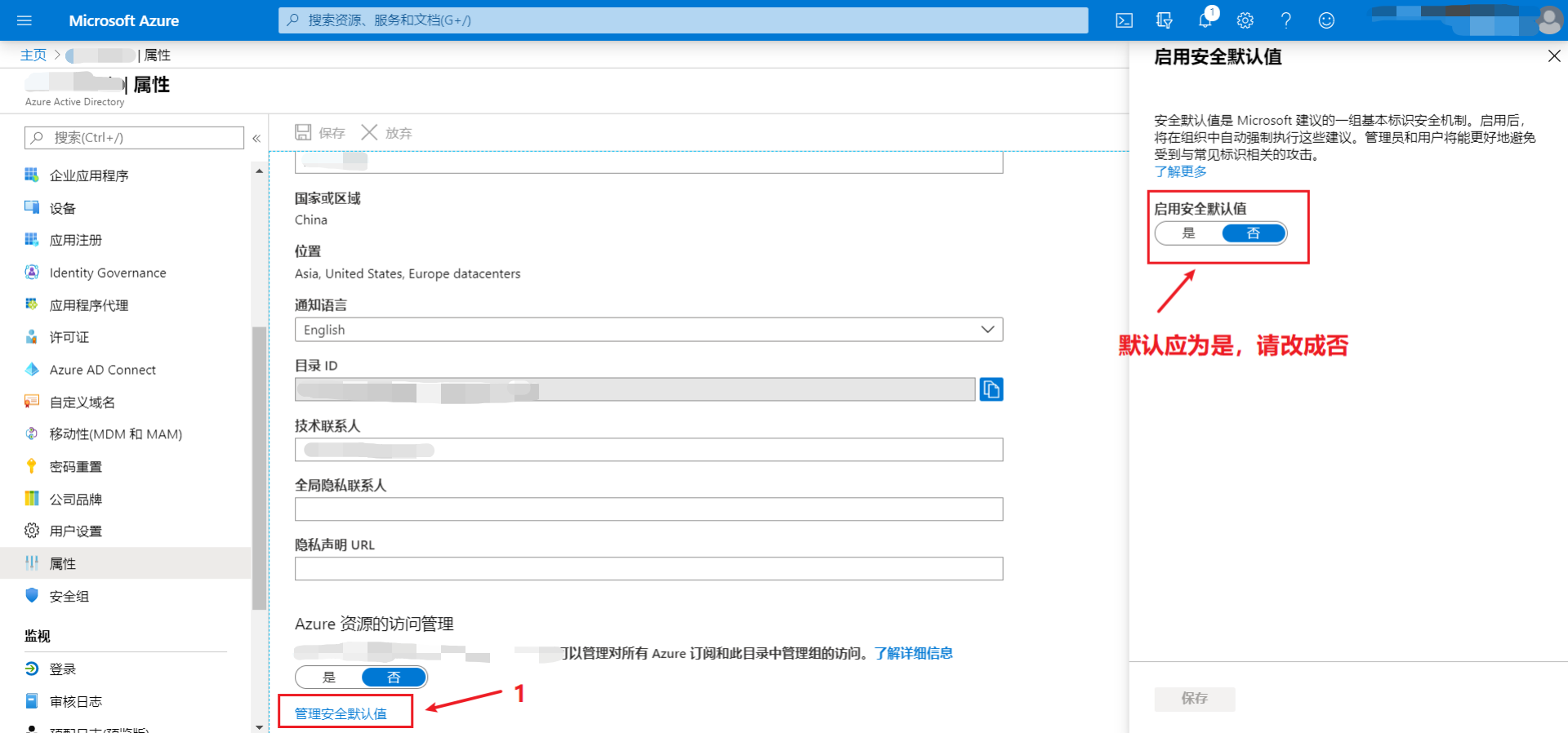Click the Identity Governance icon
This screenshot has height=733, width=1568.
(x=32, y=272)
